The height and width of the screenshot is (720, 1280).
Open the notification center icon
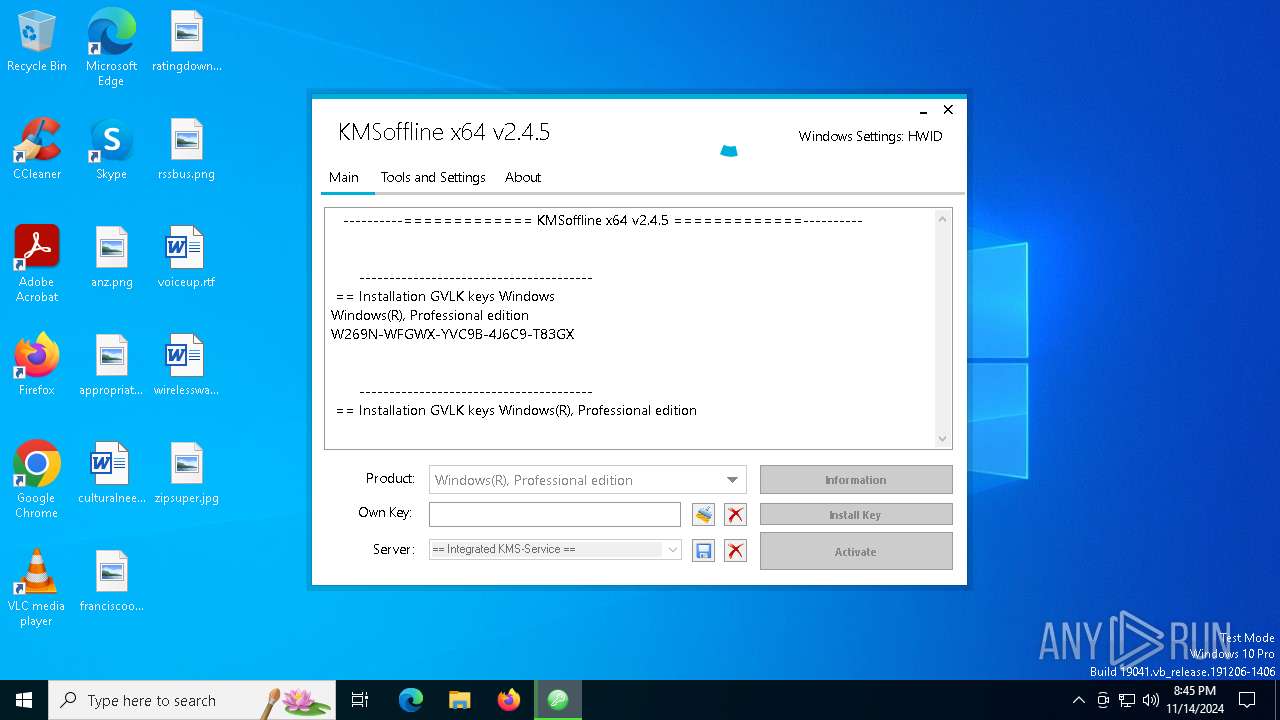[x=1247, y=700]
